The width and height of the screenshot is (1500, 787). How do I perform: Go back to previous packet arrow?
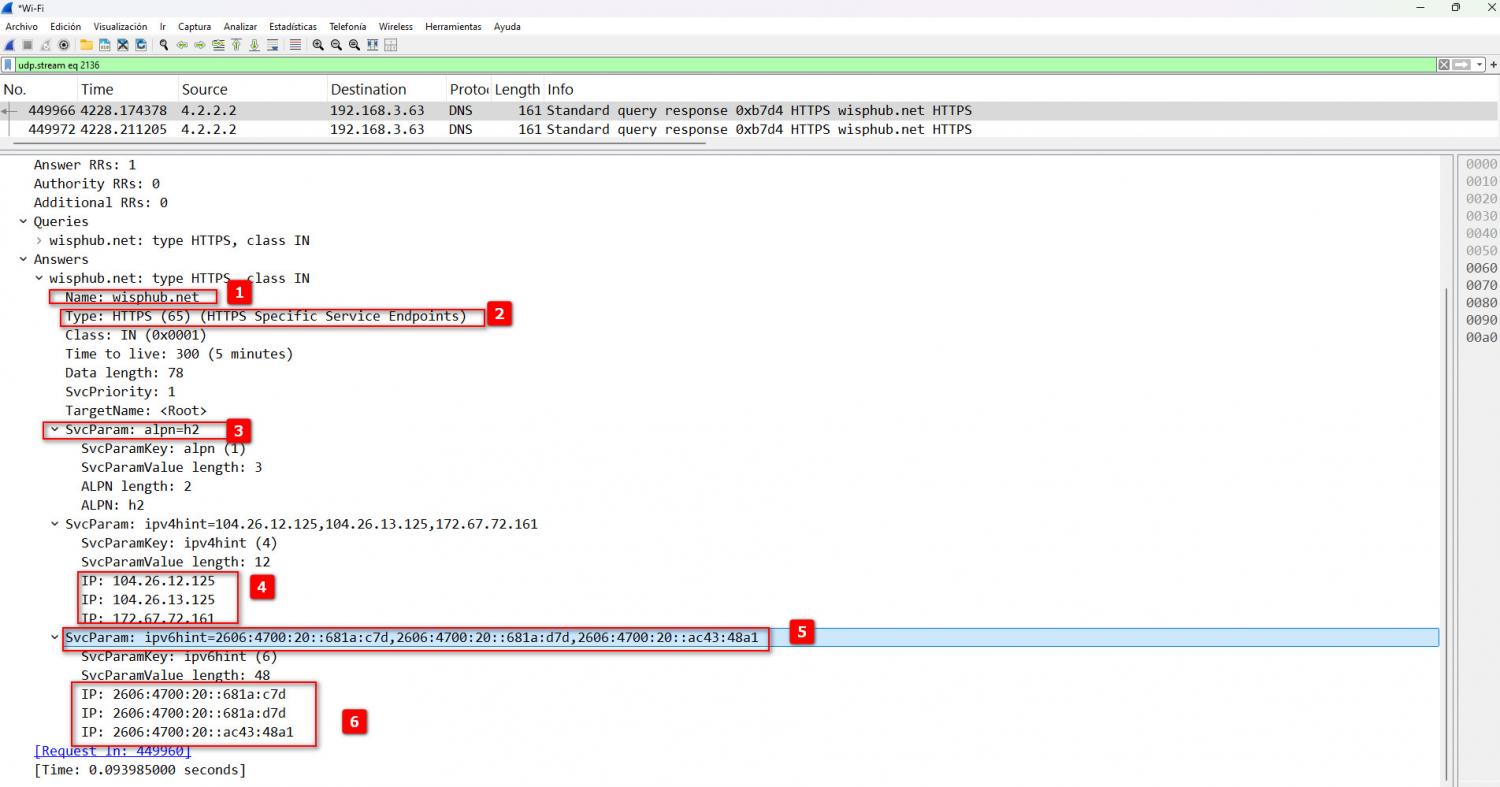[182, 45]
